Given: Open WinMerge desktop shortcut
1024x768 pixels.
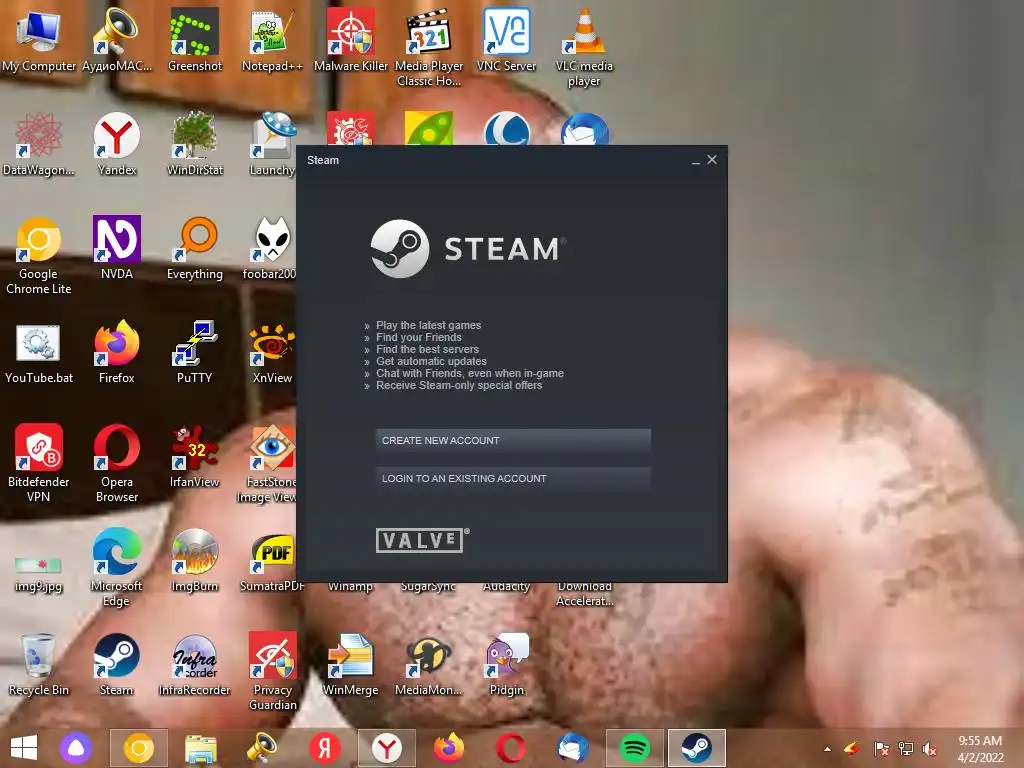Looking at the screenshot, I should 351,664.
